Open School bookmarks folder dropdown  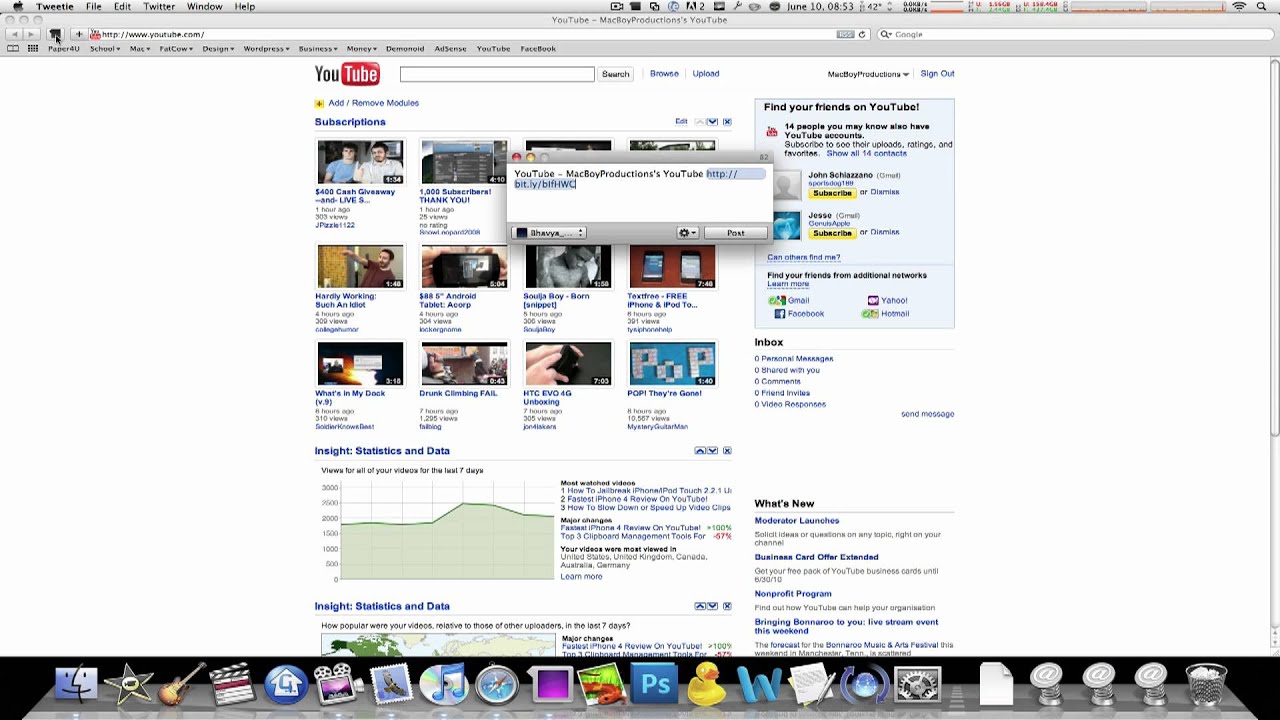tap(105, 48)
